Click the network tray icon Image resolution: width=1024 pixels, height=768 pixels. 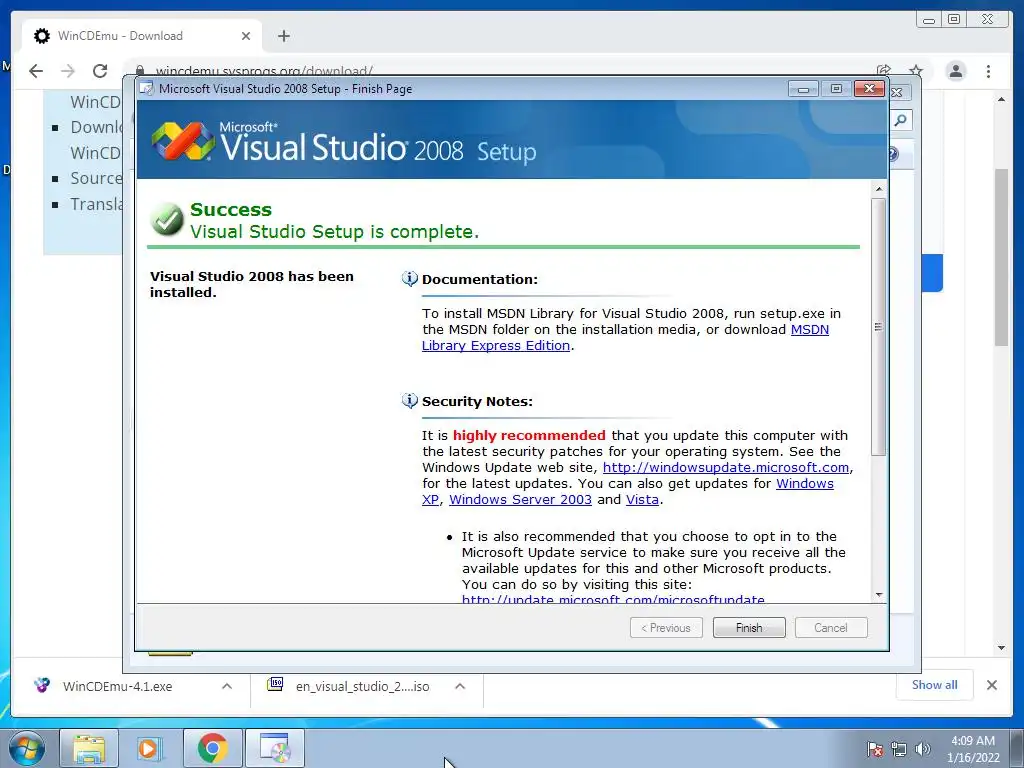(x=899, y=750)
